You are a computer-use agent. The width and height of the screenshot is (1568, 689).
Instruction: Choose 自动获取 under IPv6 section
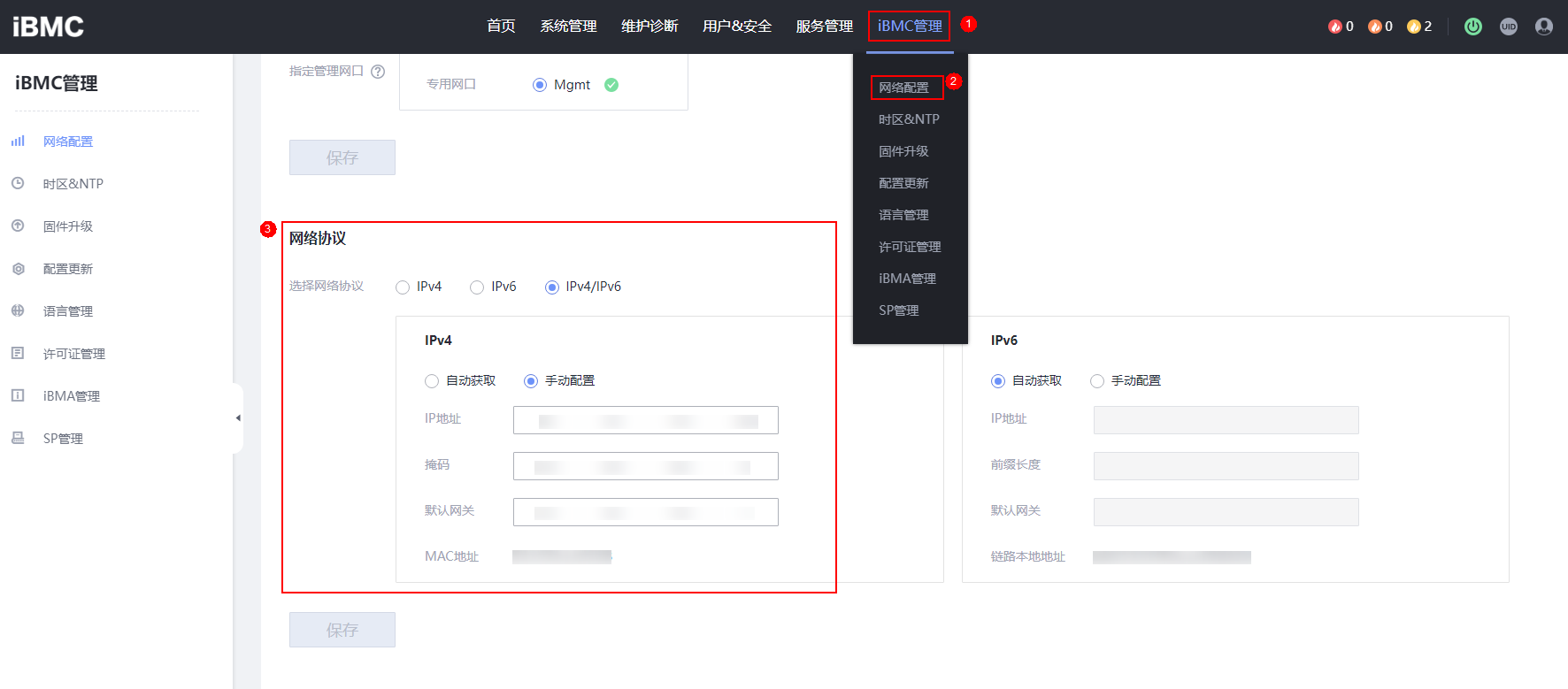(998, 381)
